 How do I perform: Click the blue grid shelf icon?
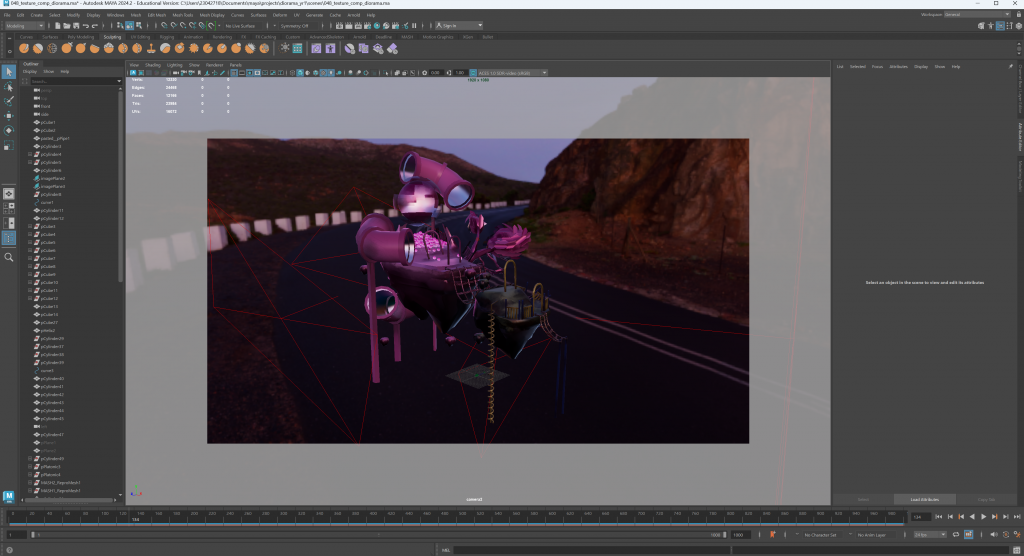tap(297, 48)
